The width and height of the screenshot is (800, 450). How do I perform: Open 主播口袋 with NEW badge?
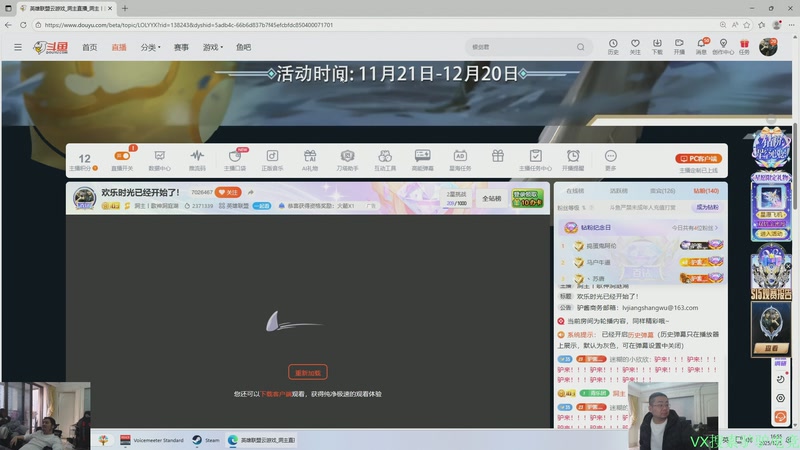(235, 160)
